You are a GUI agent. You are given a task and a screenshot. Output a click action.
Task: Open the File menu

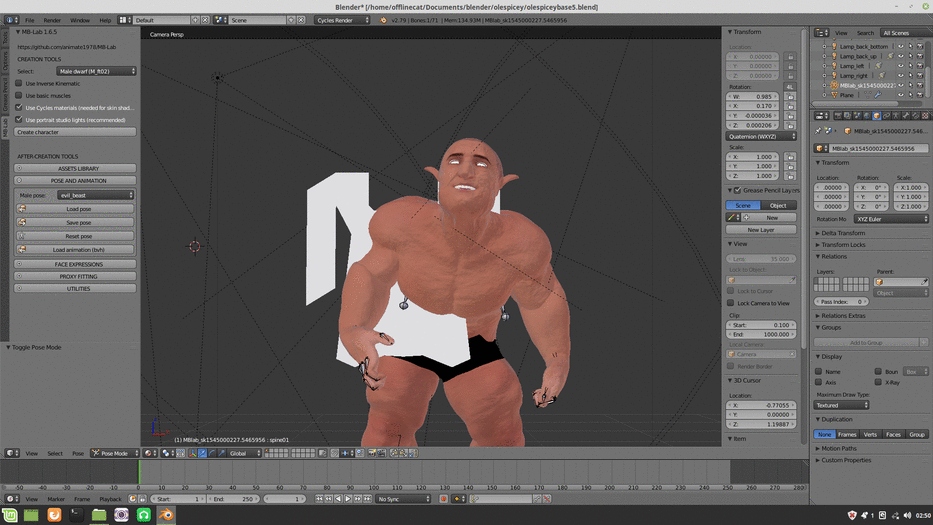(x=29, y=20)
